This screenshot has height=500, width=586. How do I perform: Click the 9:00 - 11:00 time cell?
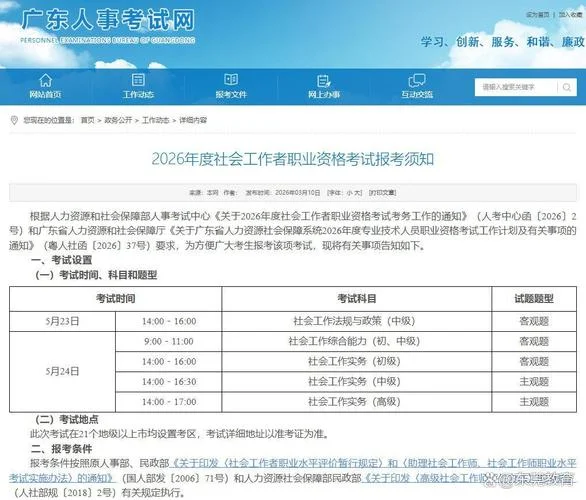169,342
